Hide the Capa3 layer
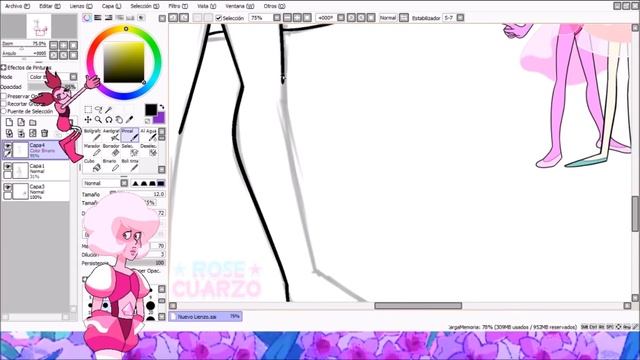 pos(7,187)
